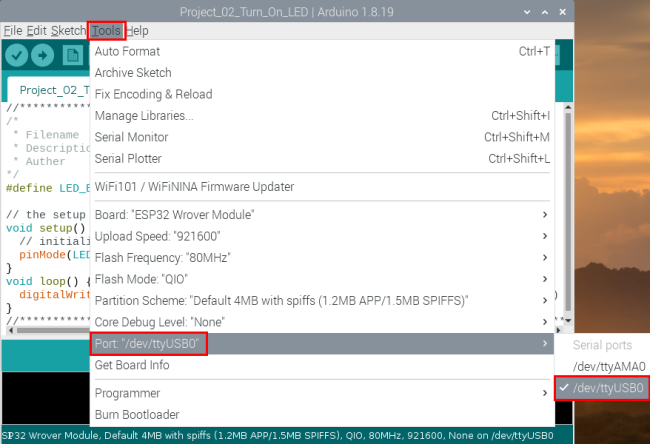Image resolution: width=650 pixels, height=444 pixels.
Task: Click the 'Auther' comment line
Action: pyautogui.click(x=39, y=161)
